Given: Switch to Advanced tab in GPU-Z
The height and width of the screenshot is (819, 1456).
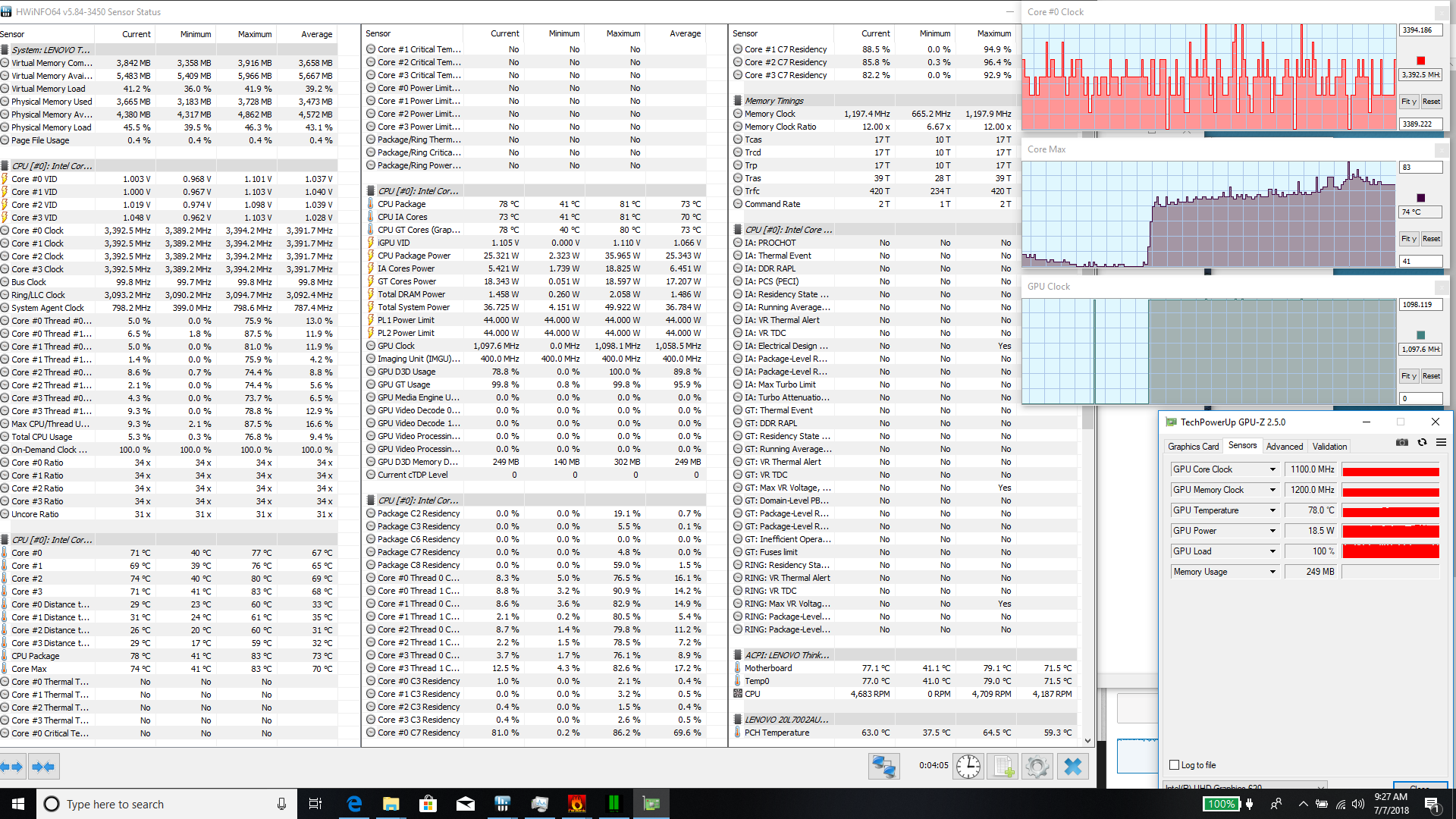Looking at the screenshot, I should [x=1284, y=447].
